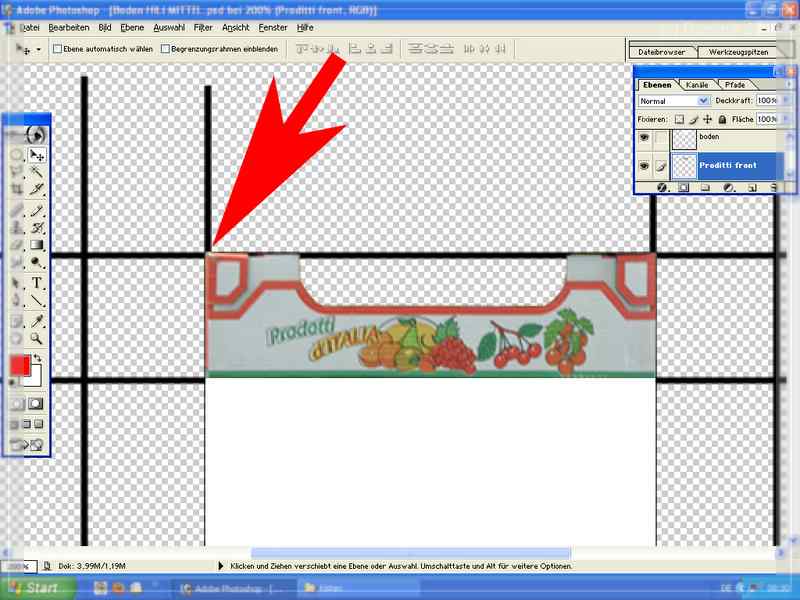Select the Eyedropper tool
Screen dimensions: 800x600
(x=36, y=321)
